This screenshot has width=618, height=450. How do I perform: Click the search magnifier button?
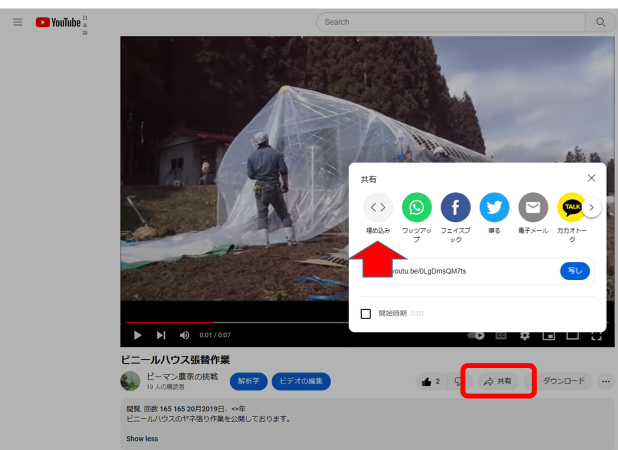tap(600, 22)
